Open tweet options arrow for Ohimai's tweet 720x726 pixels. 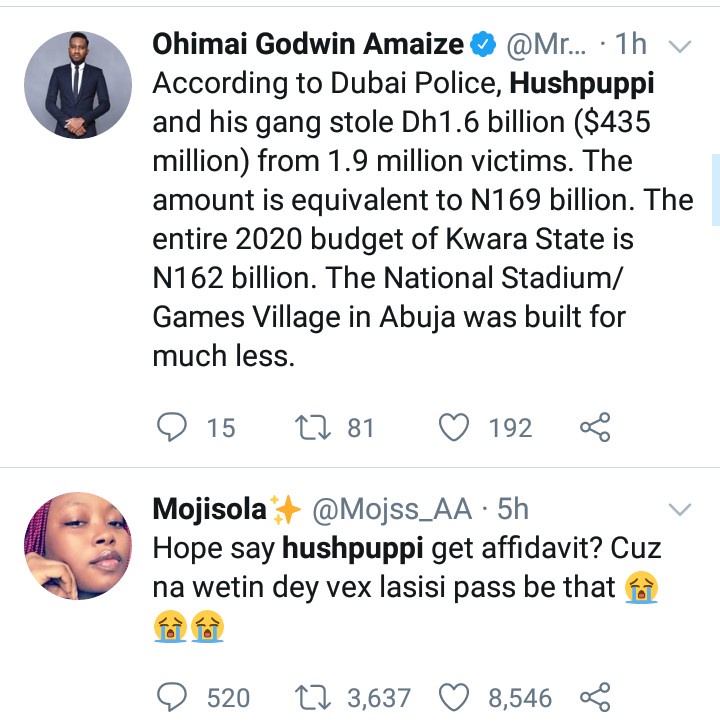click(679, 47)
